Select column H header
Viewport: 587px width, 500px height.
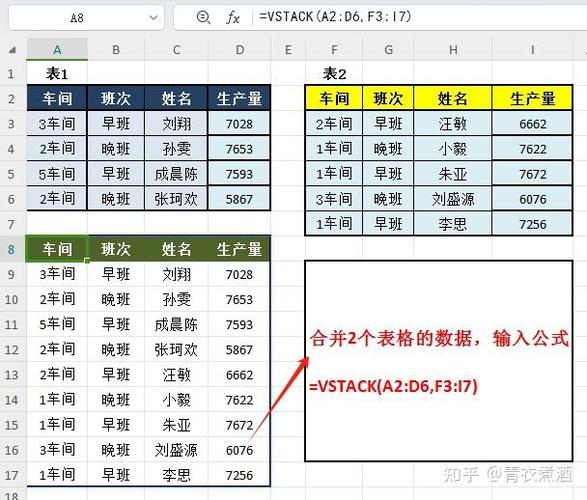(453, 49)
